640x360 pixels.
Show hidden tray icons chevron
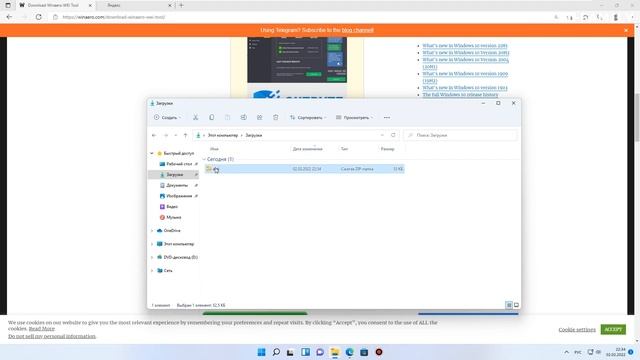click(x=567, y=352)
